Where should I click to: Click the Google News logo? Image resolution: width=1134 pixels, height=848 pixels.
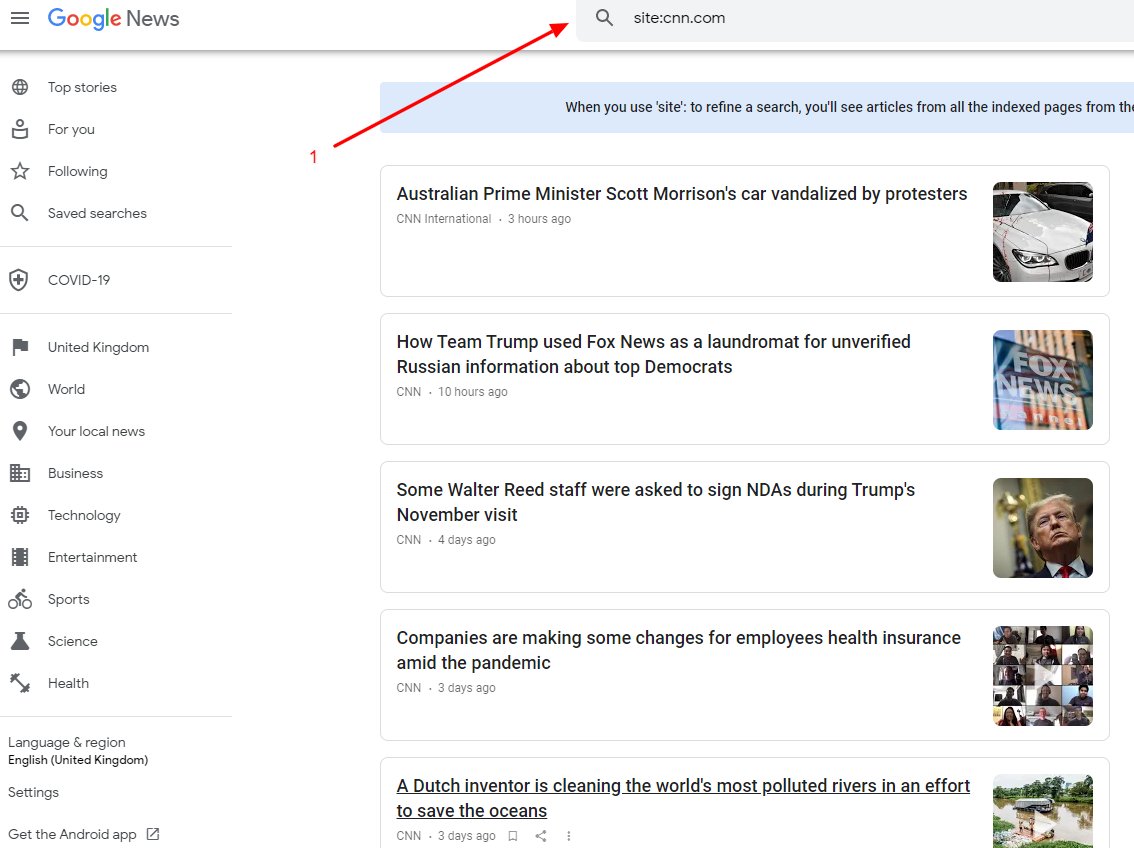pos(114,19)
